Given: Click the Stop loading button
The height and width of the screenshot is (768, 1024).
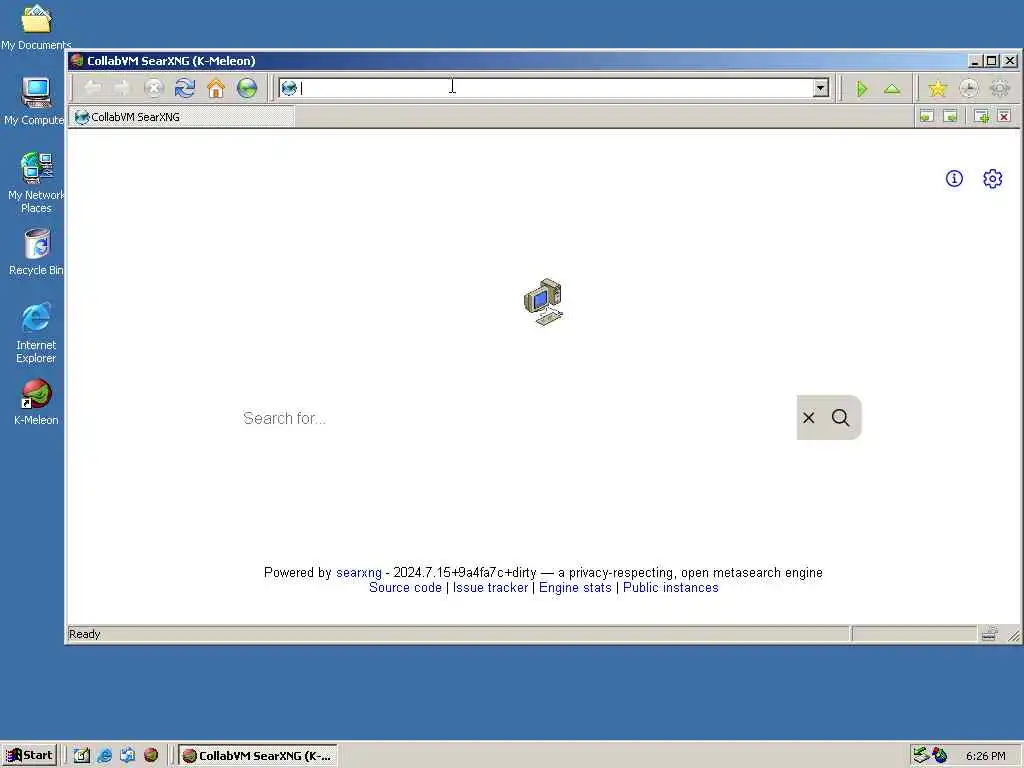Looking at the screenshot, I should (x=154, y=88).
